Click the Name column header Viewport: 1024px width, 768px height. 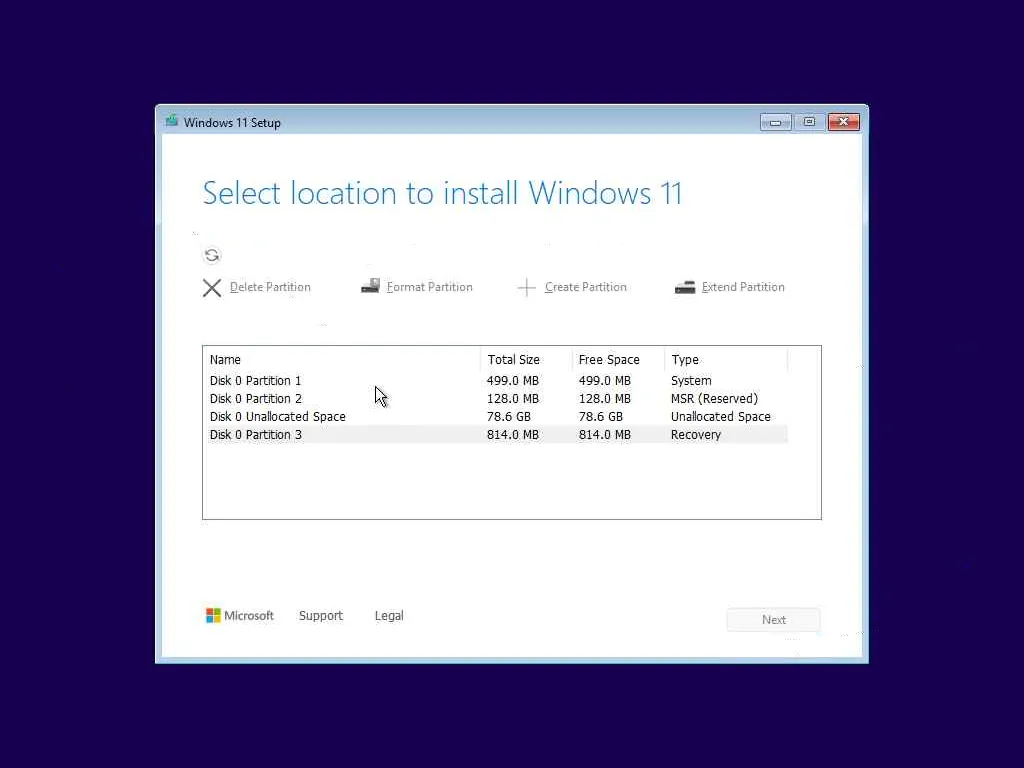click(x=342, y=359)
